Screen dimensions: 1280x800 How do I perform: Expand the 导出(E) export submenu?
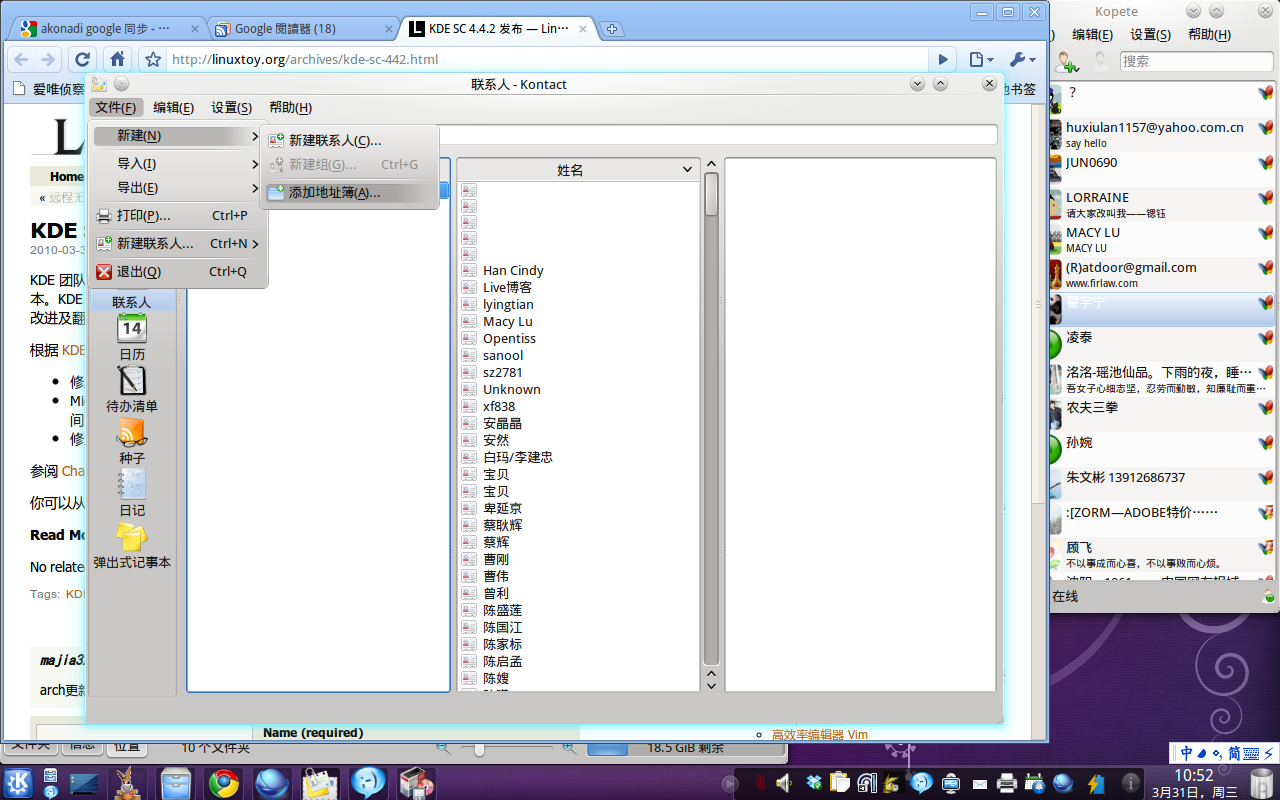(x=179, y=188)
